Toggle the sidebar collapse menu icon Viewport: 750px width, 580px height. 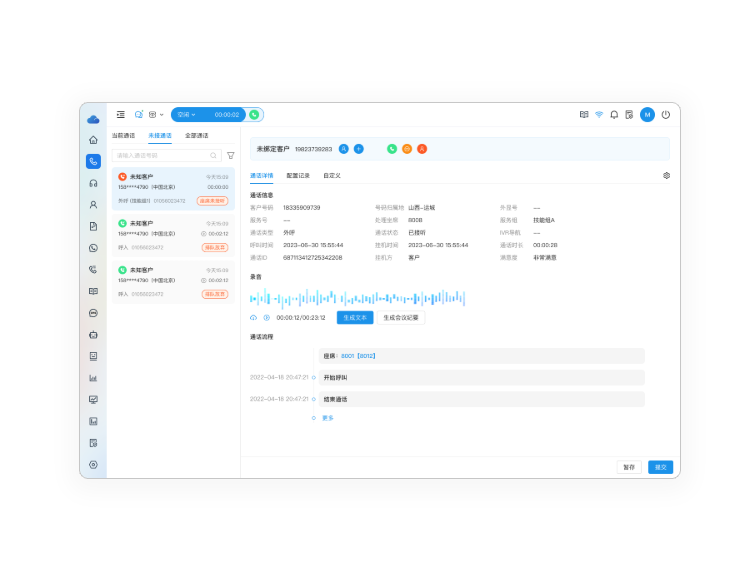pyautogui.click(x=121, y=115)
